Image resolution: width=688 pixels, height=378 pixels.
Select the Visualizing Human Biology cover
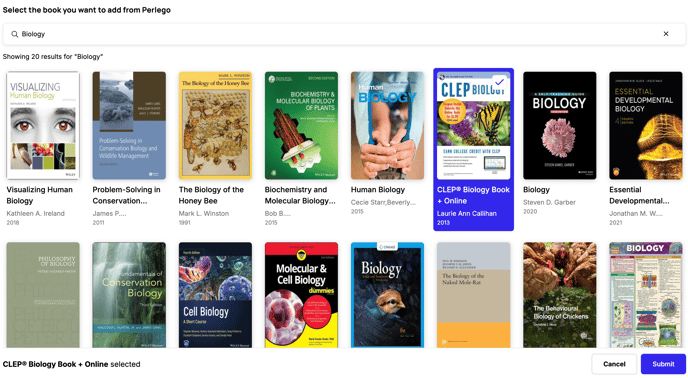[43, 126]
